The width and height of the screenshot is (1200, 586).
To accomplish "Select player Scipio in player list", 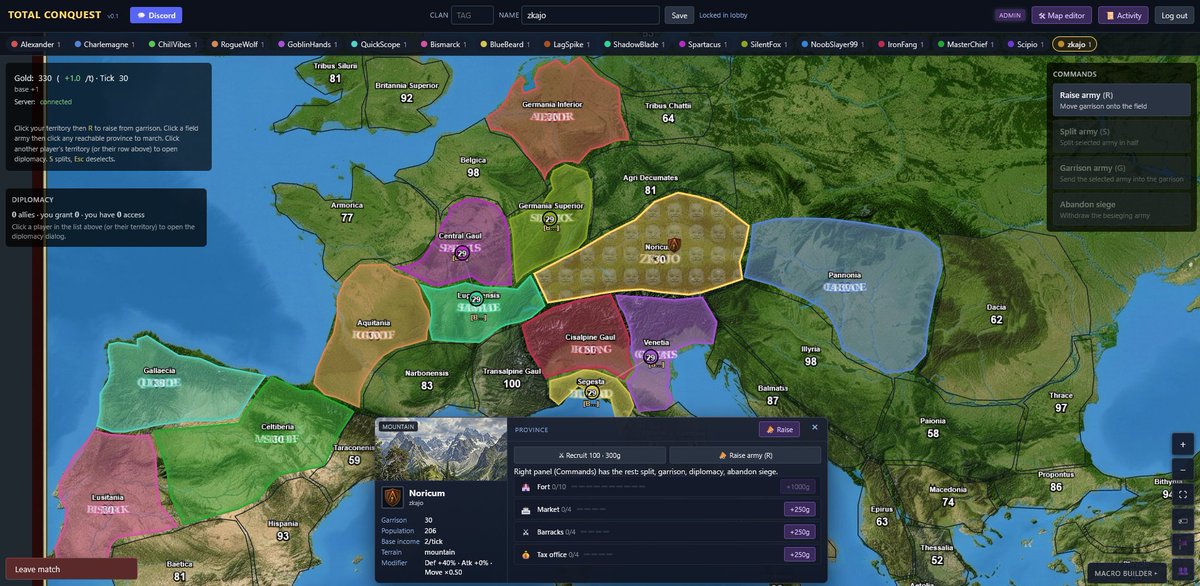I will pyautogui.click(x=1027, y=44).
